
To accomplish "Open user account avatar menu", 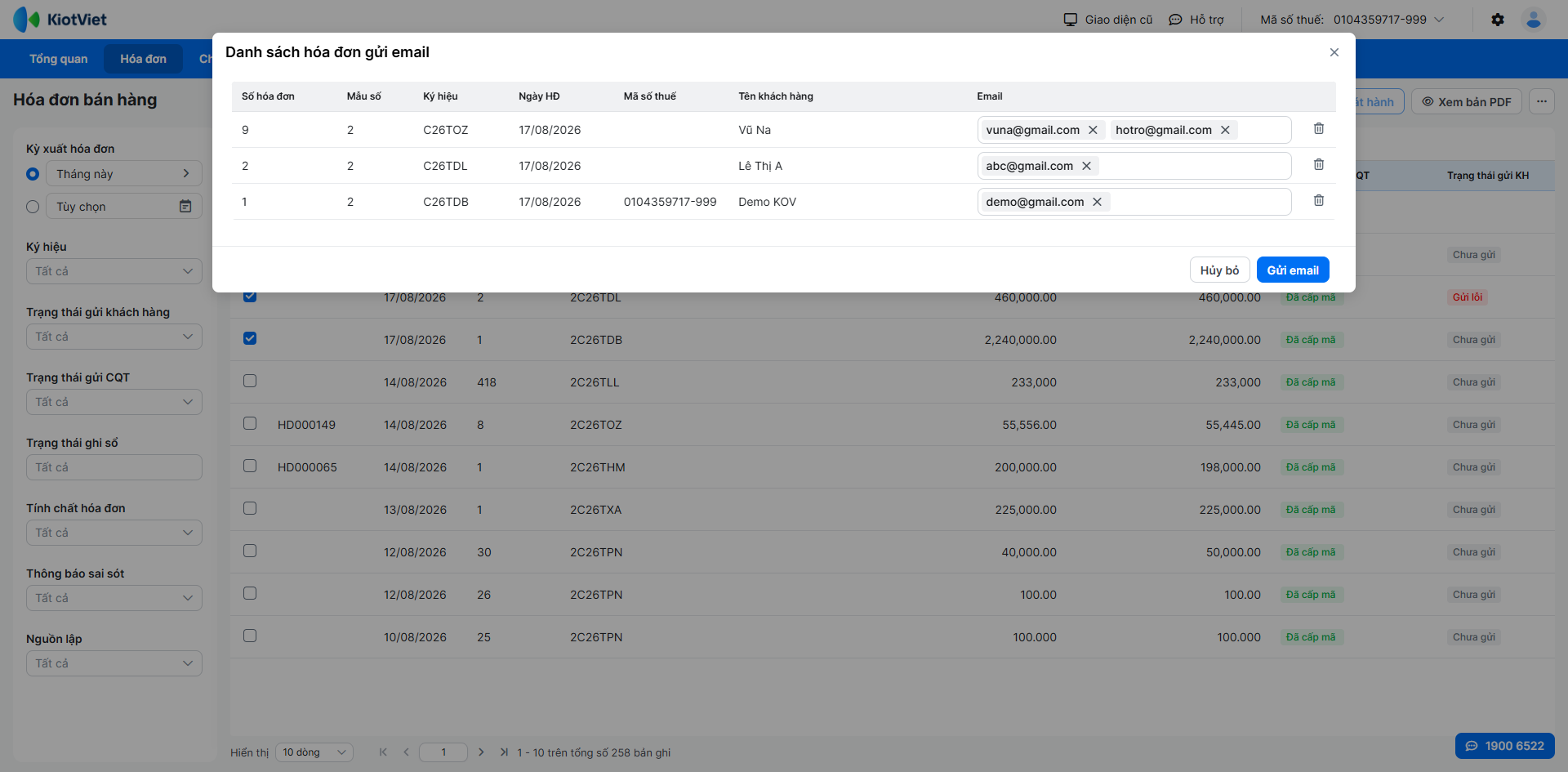I will coord(1534,20).
